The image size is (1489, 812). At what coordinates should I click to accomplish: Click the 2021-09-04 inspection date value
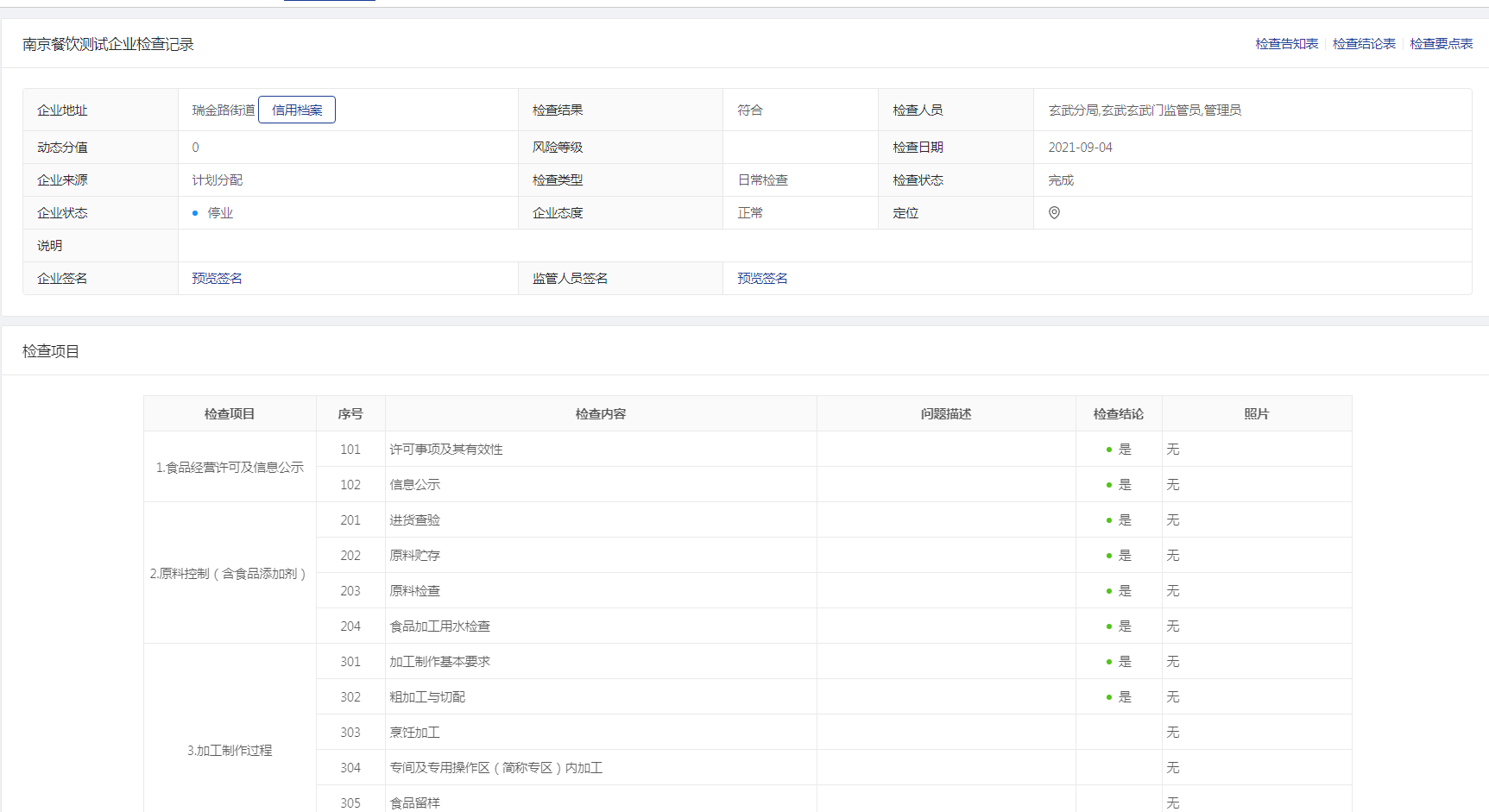(1080, 148)
